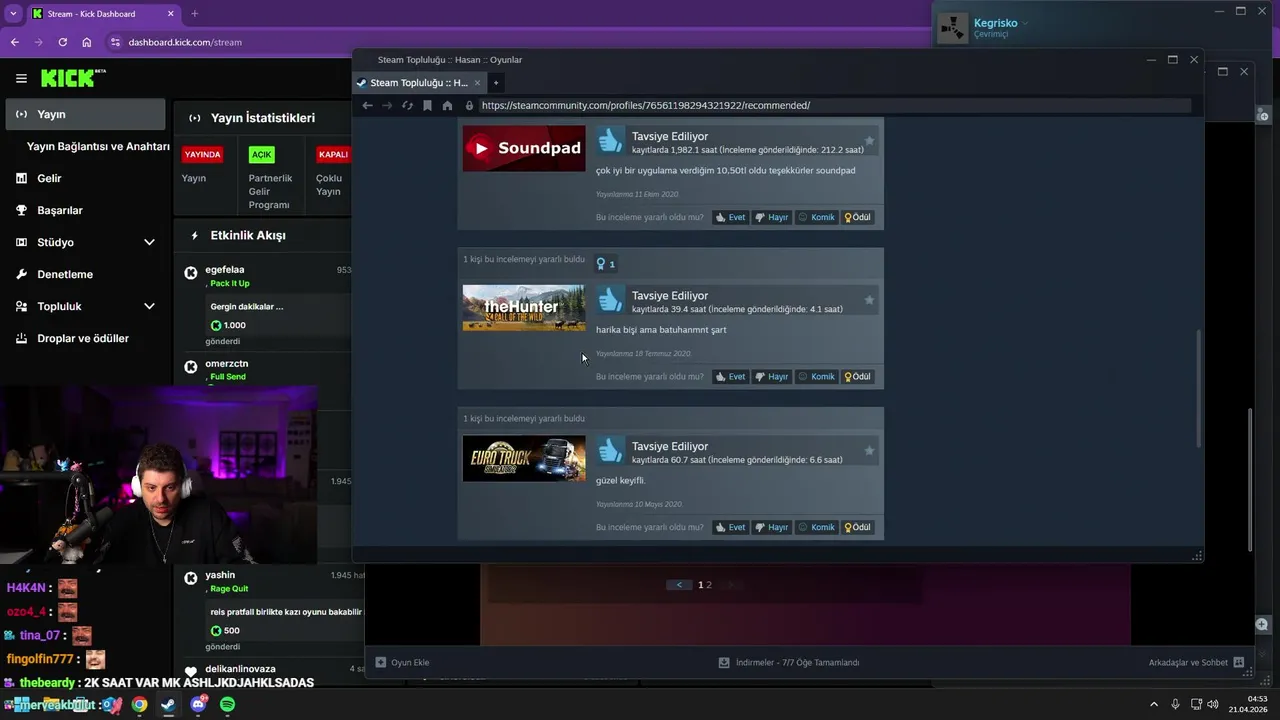Viewport: 1280px width, 720px height.
Task: Reload the Steam community page
Action: [407, 105]
